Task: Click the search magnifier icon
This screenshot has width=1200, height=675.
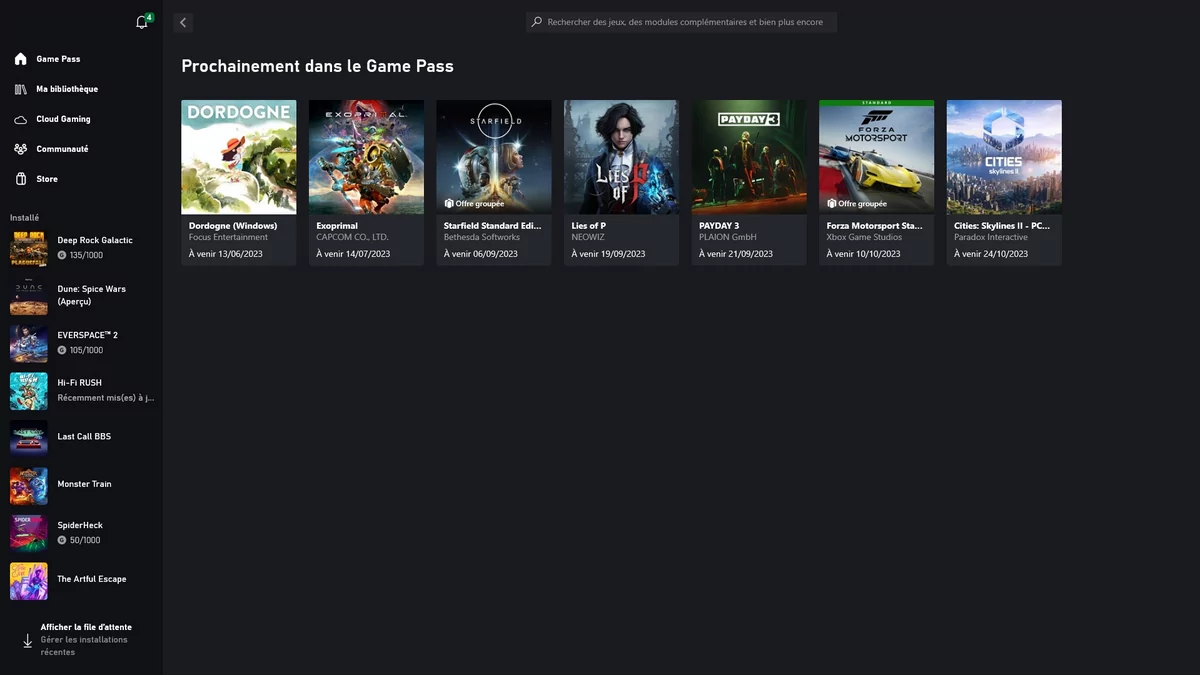Action: tap(537, 22)
